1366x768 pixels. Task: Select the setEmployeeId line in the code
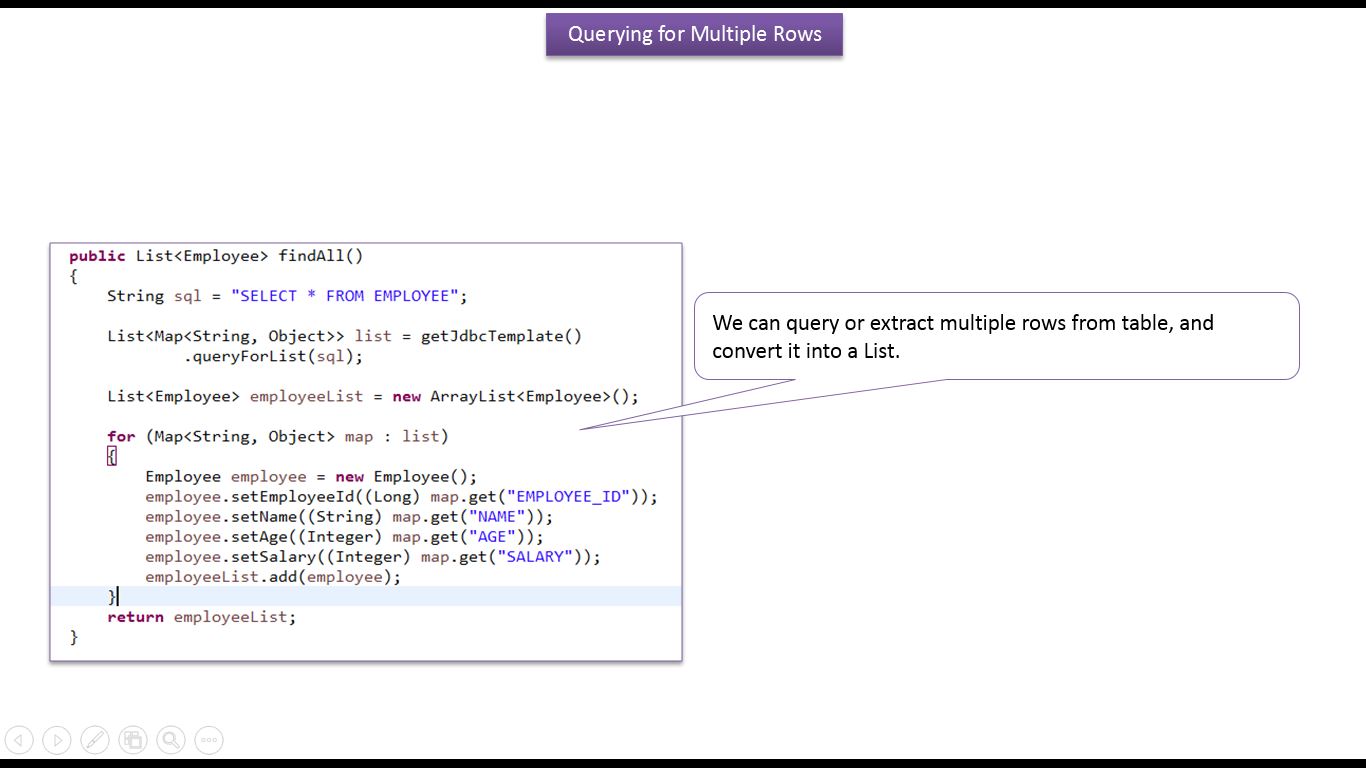tap(400, 496)
